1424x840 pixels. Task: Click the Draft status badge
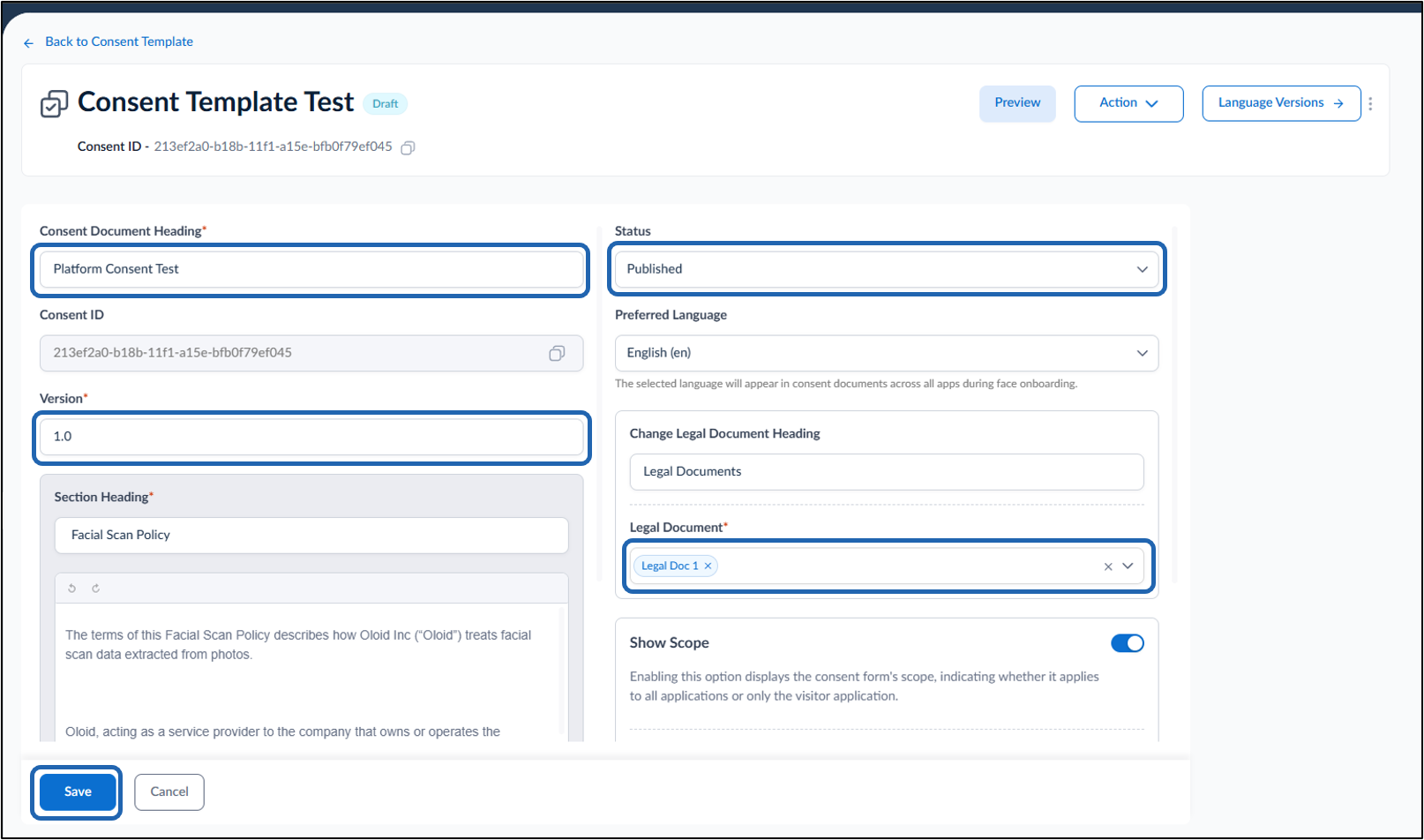[386, 104]
